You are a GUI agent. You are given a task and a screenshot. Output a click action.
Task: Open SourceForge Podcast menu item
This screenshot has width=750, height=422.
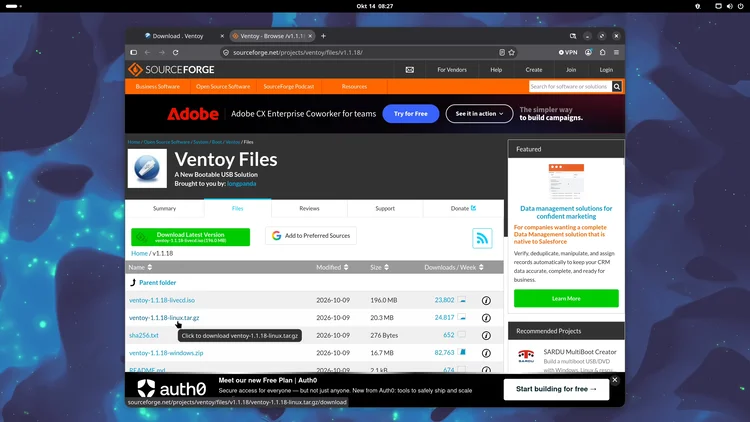pos(289,87)
